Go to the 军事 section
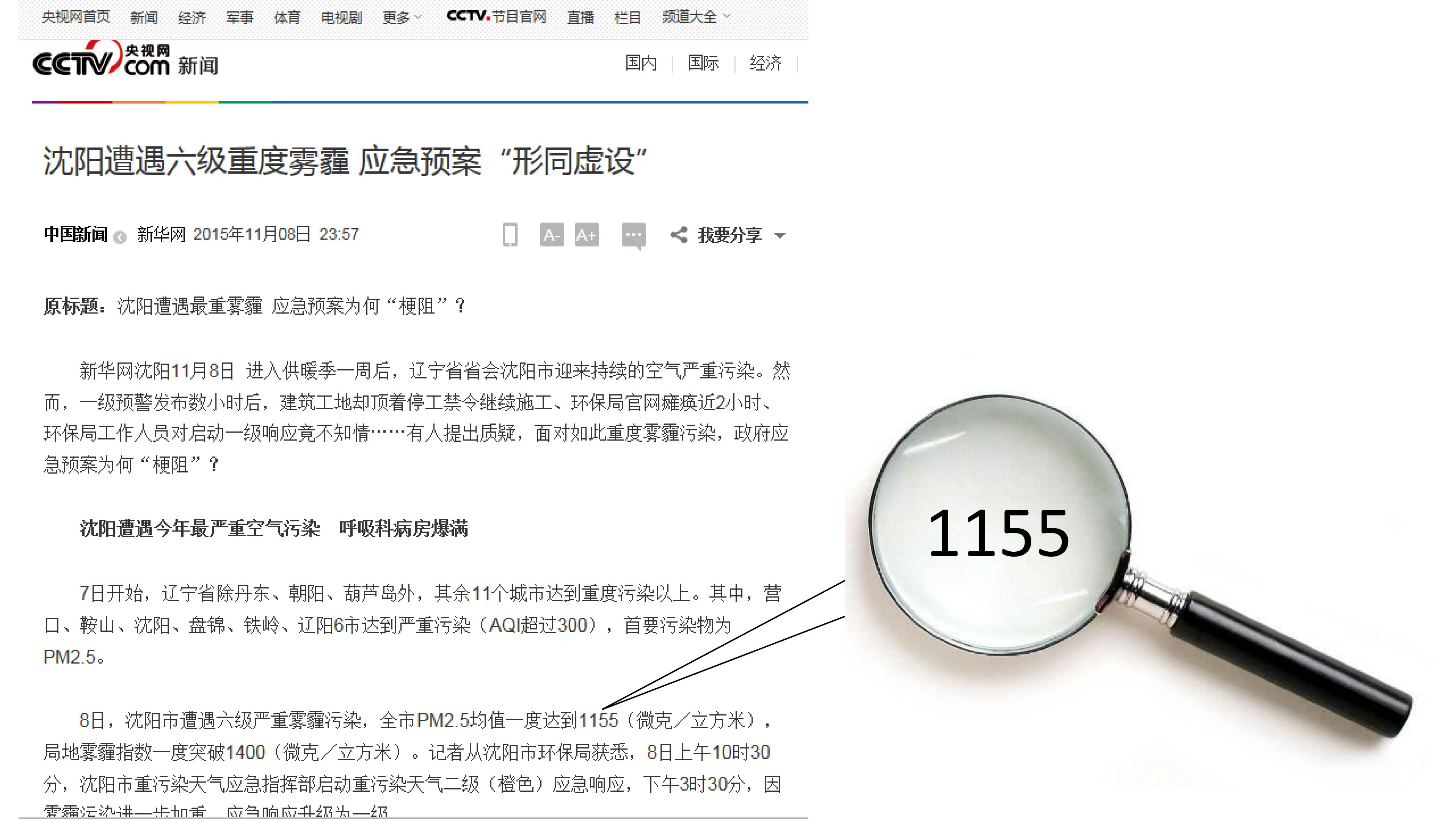The width and height of the screenshot is (1456, 819). pos(240,17)
